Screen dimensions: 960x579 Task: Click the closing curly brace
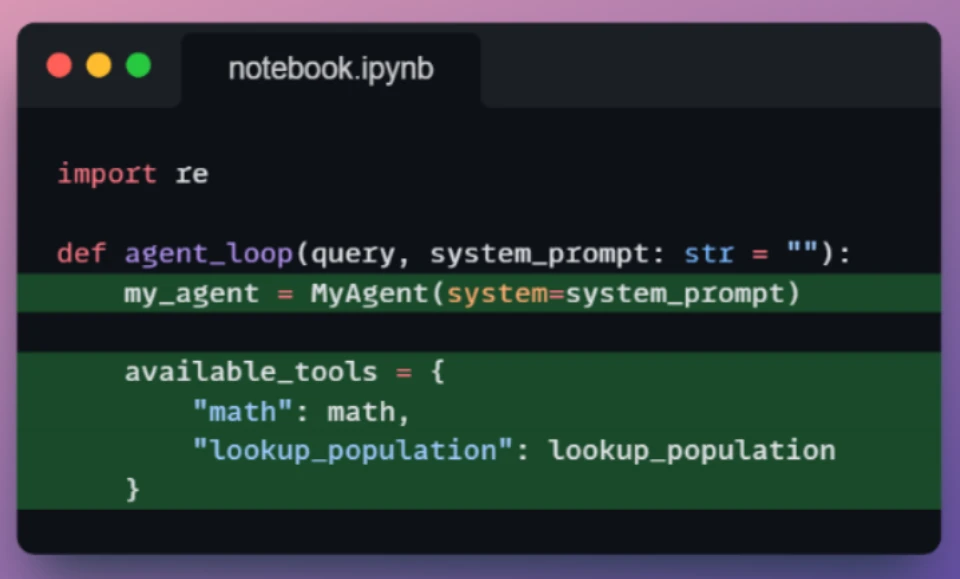133,490
